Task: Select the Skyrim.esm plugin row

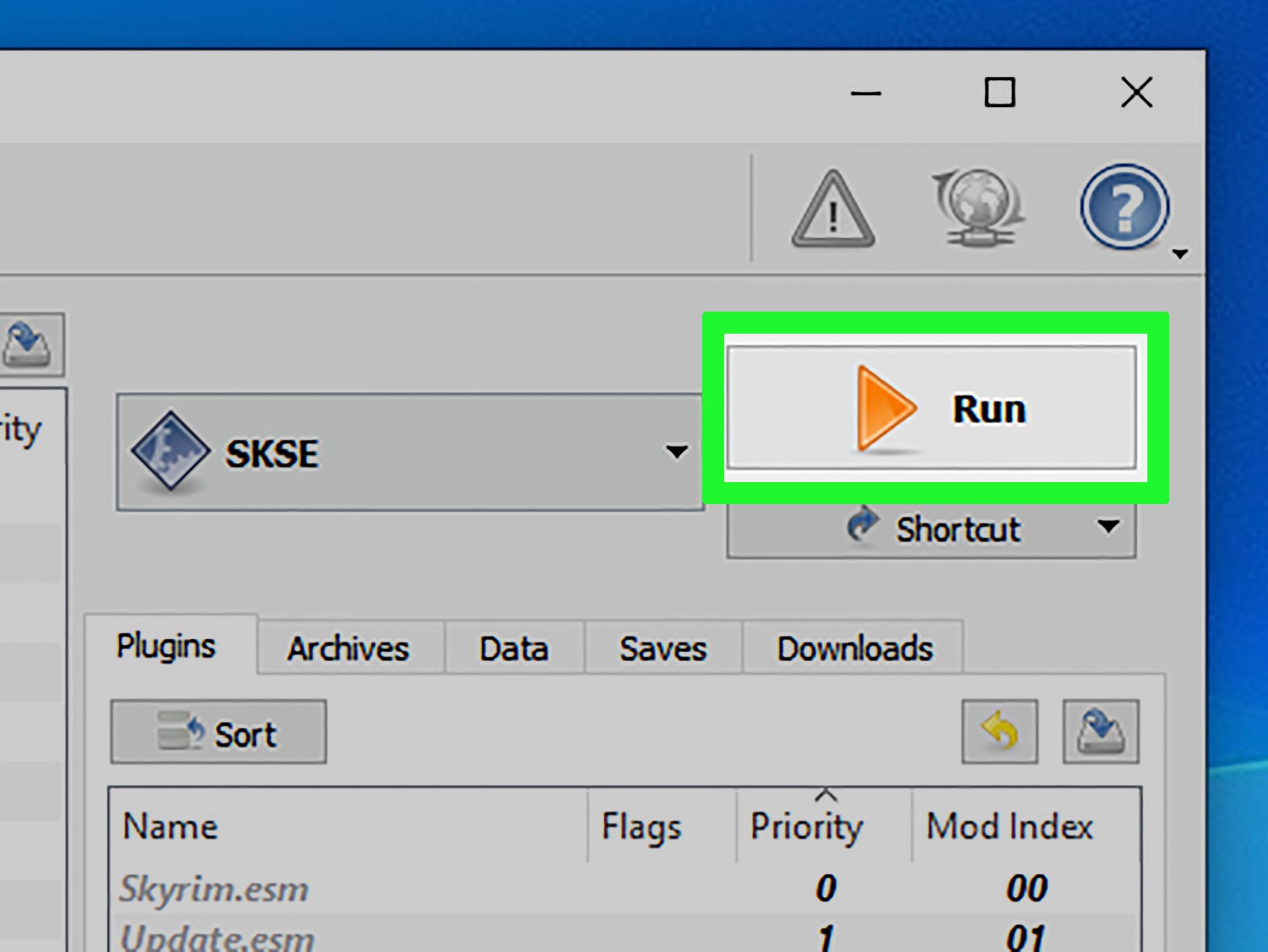Action: (x=214, y=889)
